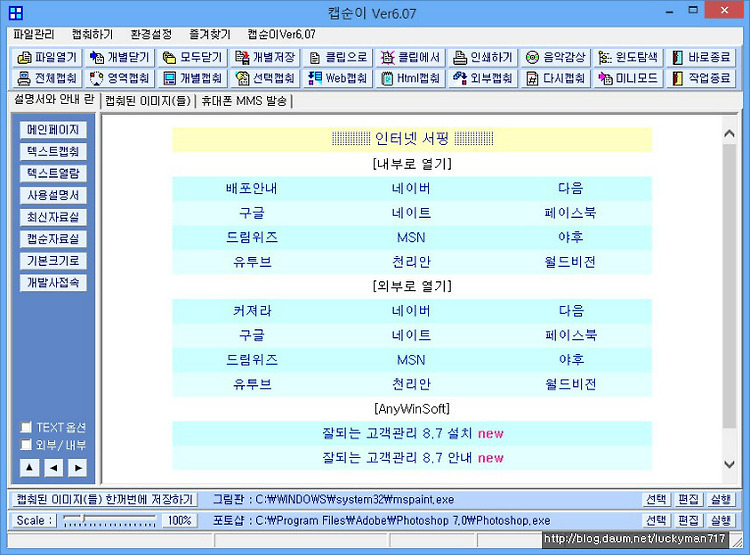Open MSN link under 내부로 열기
This screenshot has width=750, height=555.
pos(411,237)
